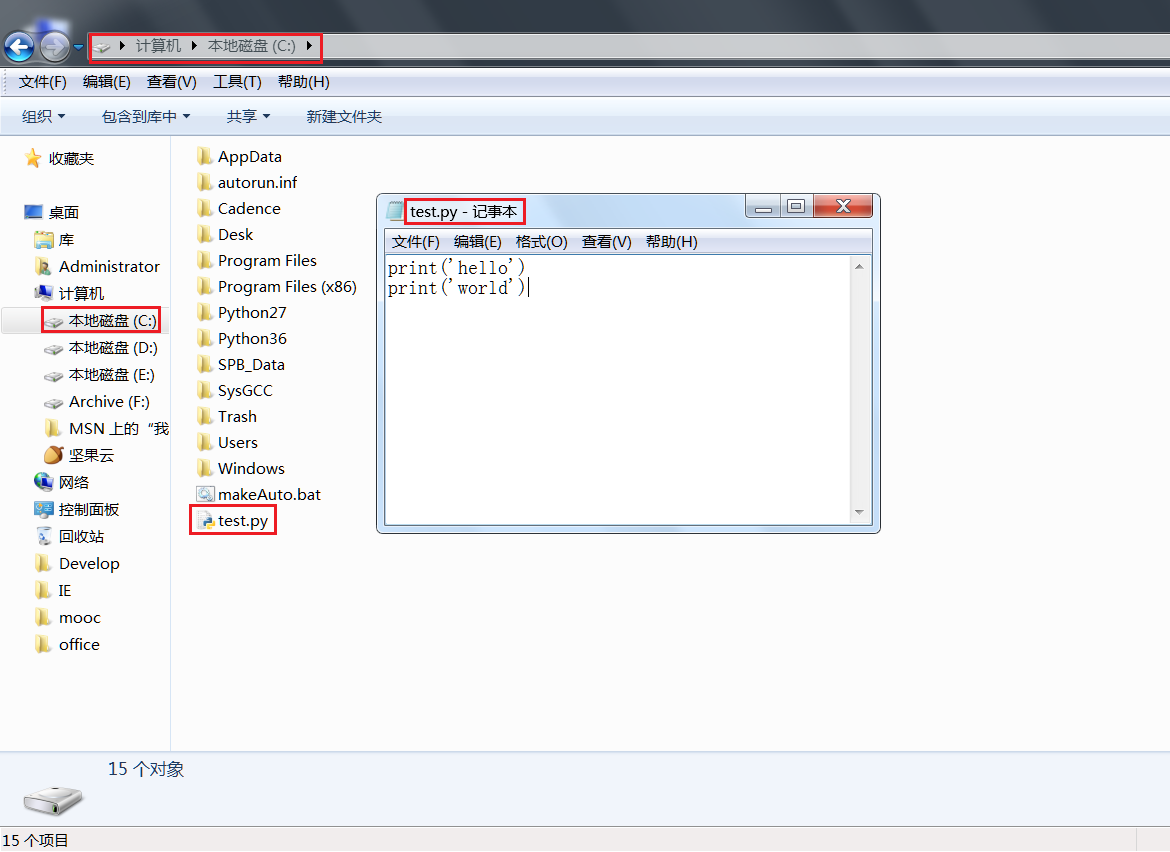
Task: Click the Notepad scrollbar down arrow
Action: click(859, 513)
